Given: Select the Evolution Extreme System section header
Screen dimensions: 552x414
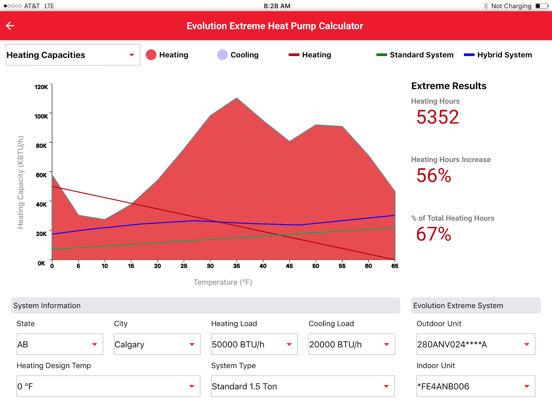Looking at the screenshot, I should coord(476,306).
